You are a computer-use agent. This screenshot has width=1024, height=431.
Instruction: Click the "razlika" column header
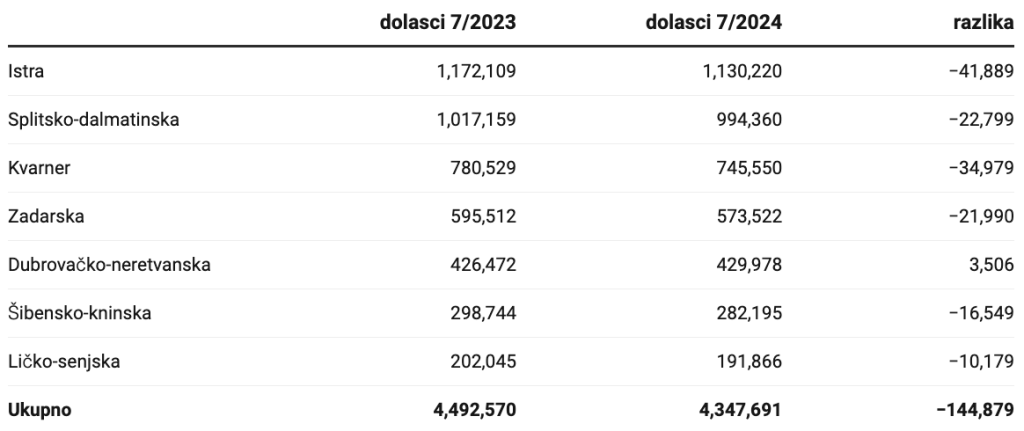click(x=983, y=23)
